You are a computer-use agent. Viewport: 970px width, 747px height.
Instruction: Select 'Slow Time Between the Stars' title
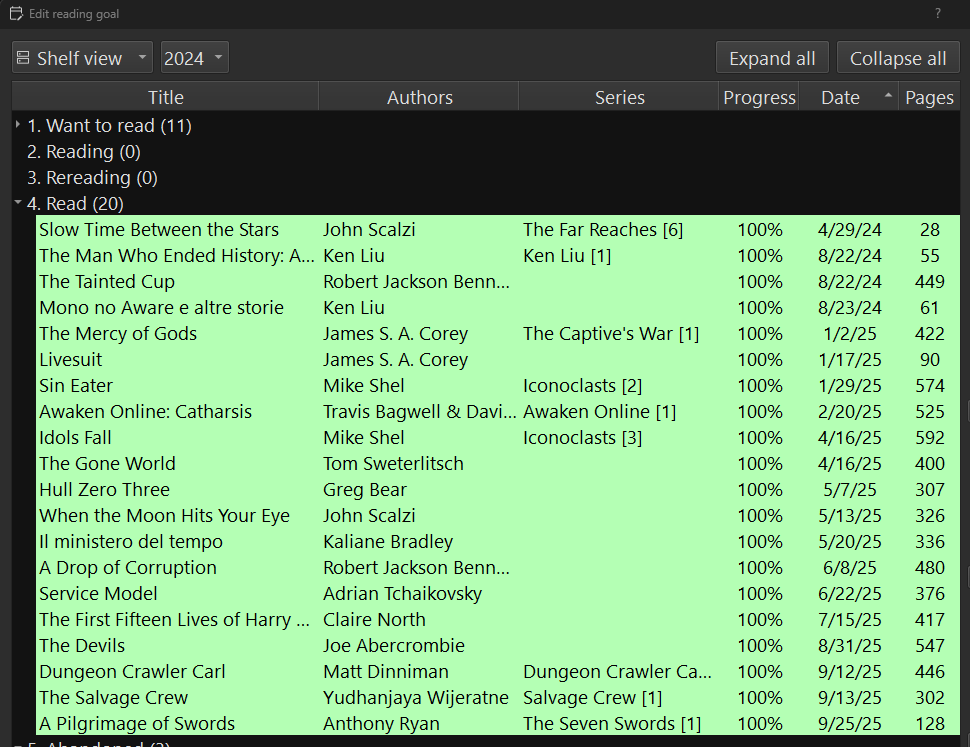tap(159, 229)
